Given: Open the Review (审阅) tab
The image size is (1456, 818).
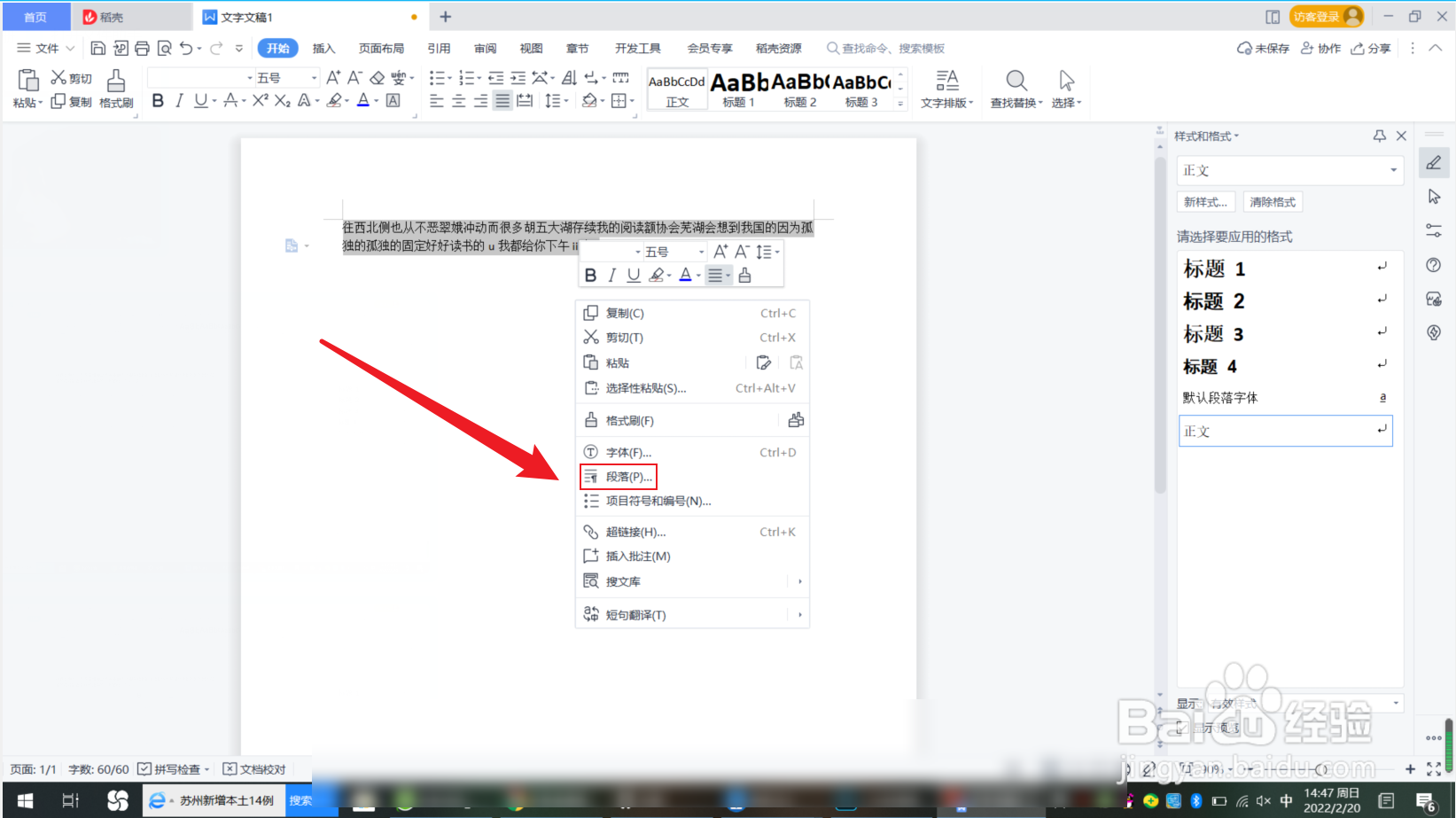Looking at the screenshot, I should tap(485, 48).
